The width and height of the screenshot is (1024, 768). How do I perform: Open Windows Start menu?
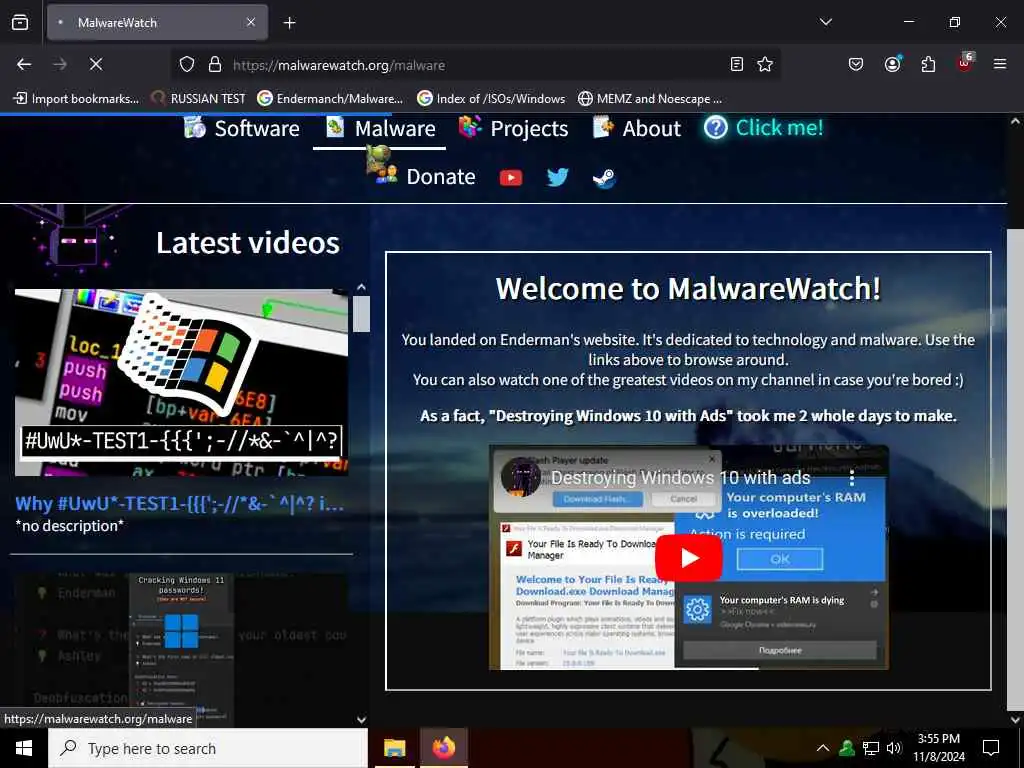(24, 748)
